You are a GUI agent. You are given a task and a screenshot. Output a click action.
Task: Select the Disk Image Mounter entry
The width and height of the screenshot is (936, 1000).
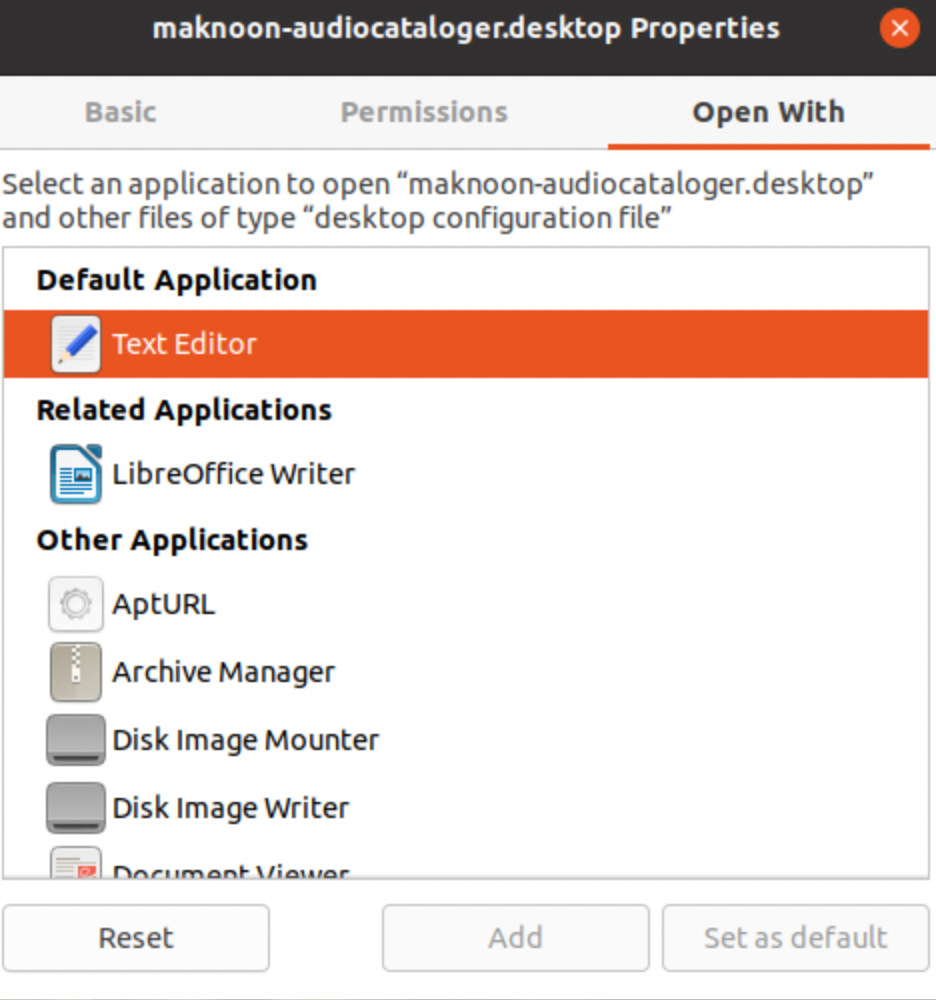coord(245,740)
